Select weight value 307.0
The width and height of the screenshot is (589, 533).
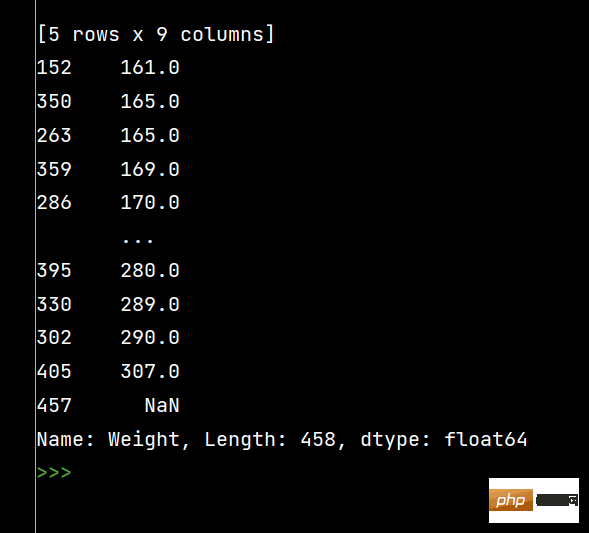point(150,372)
